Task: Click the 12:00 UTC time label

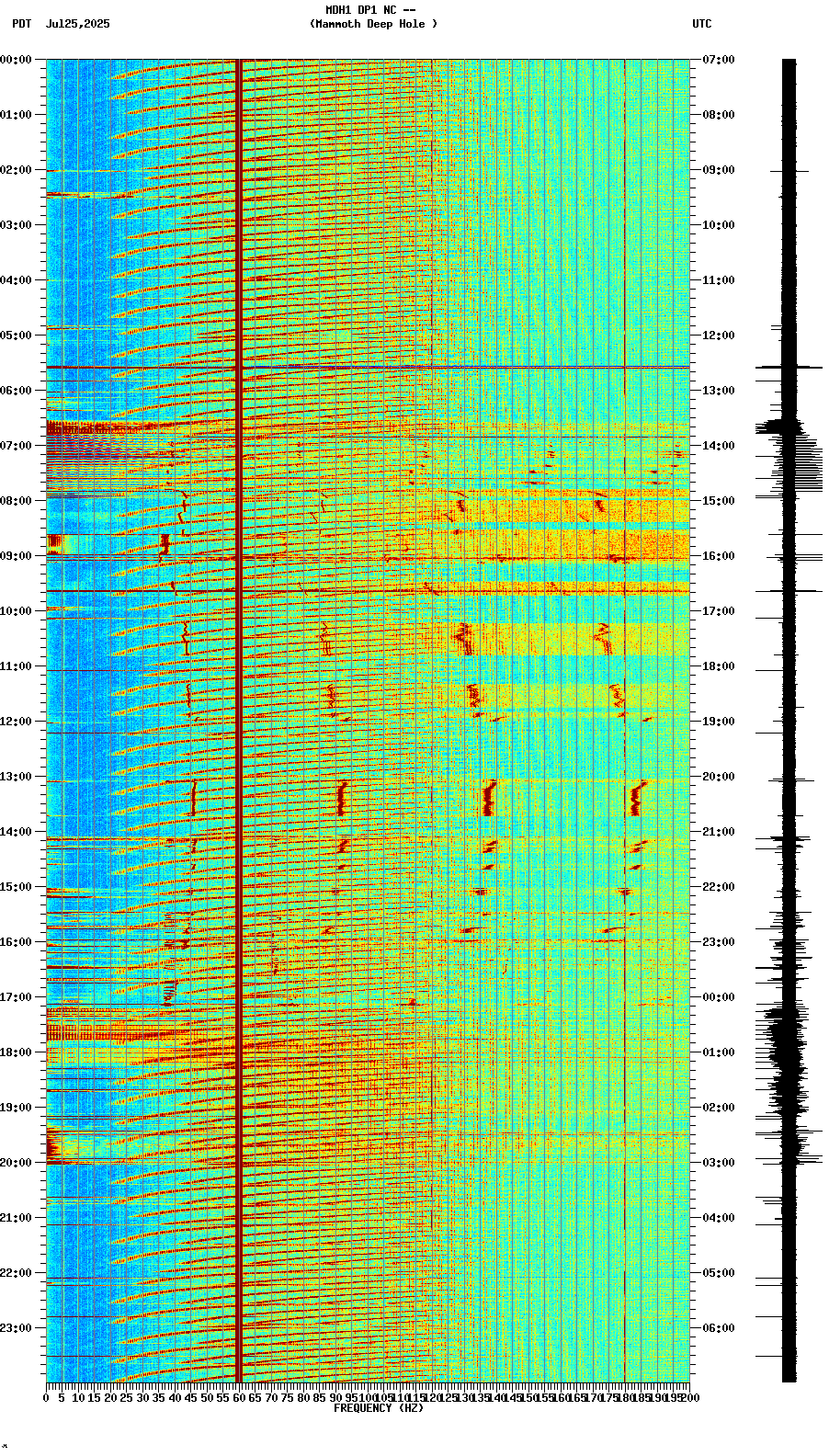Action: 719,336
